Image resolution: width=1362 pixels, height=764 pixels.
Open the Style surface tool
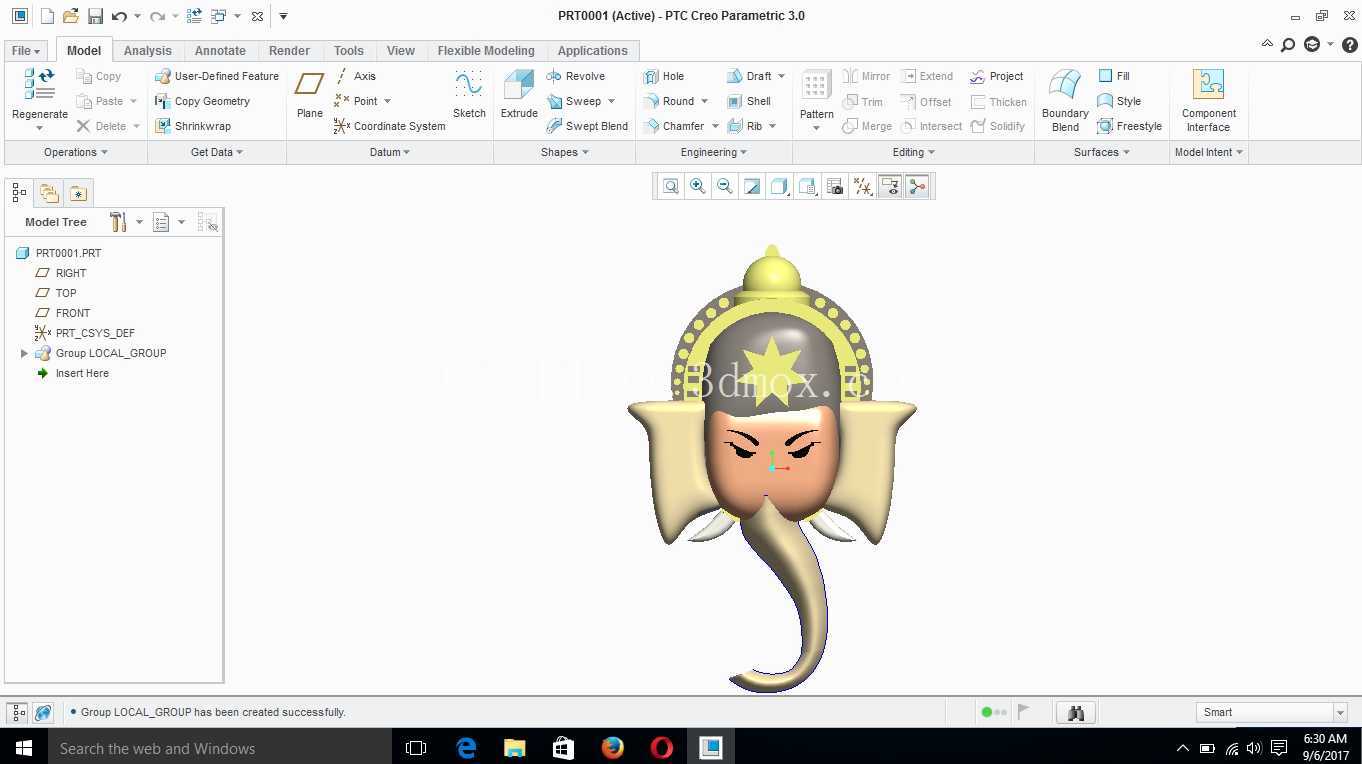(x=1119, y=101)
